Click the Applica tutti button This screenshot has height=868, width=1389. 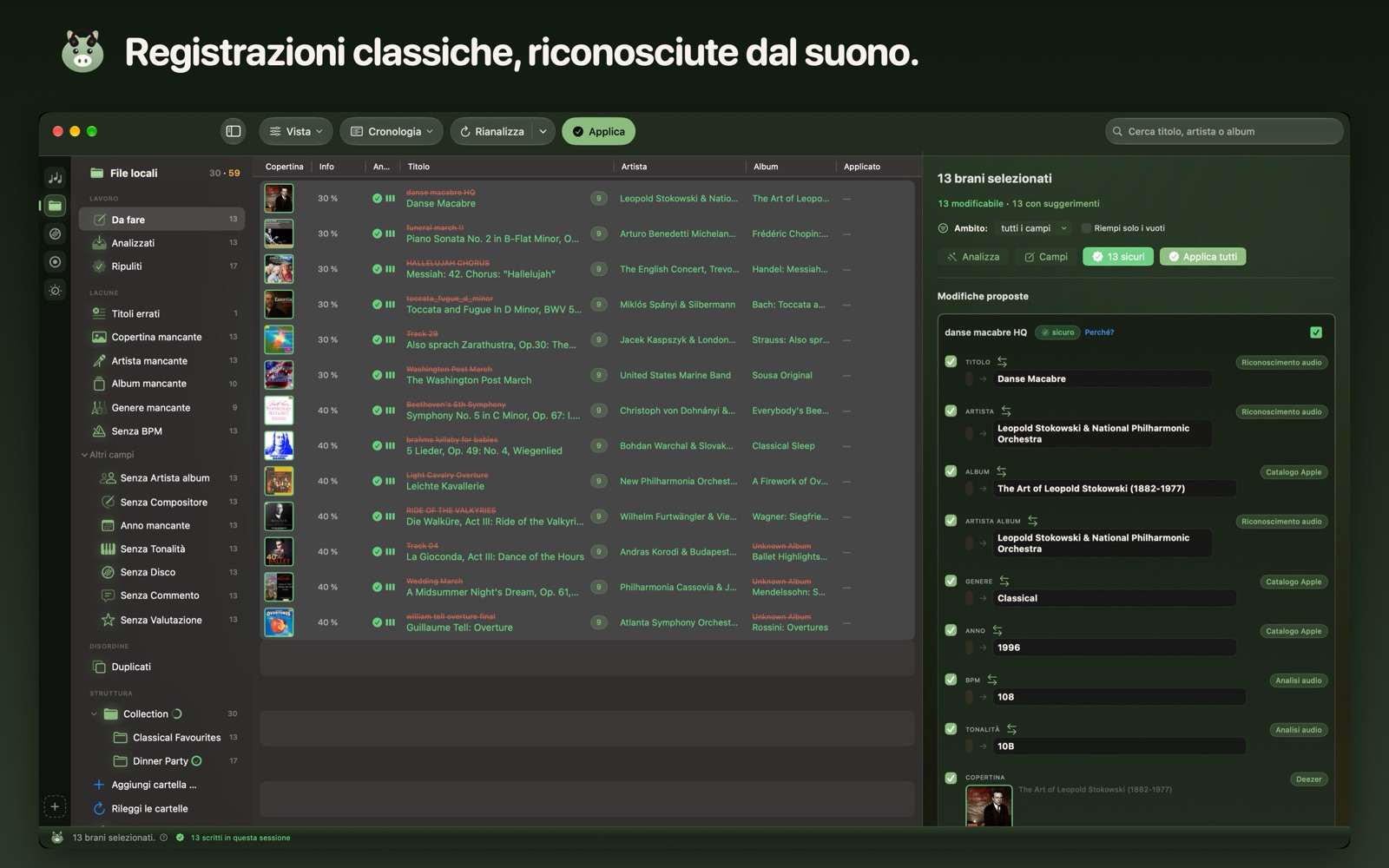(1202, 256)
